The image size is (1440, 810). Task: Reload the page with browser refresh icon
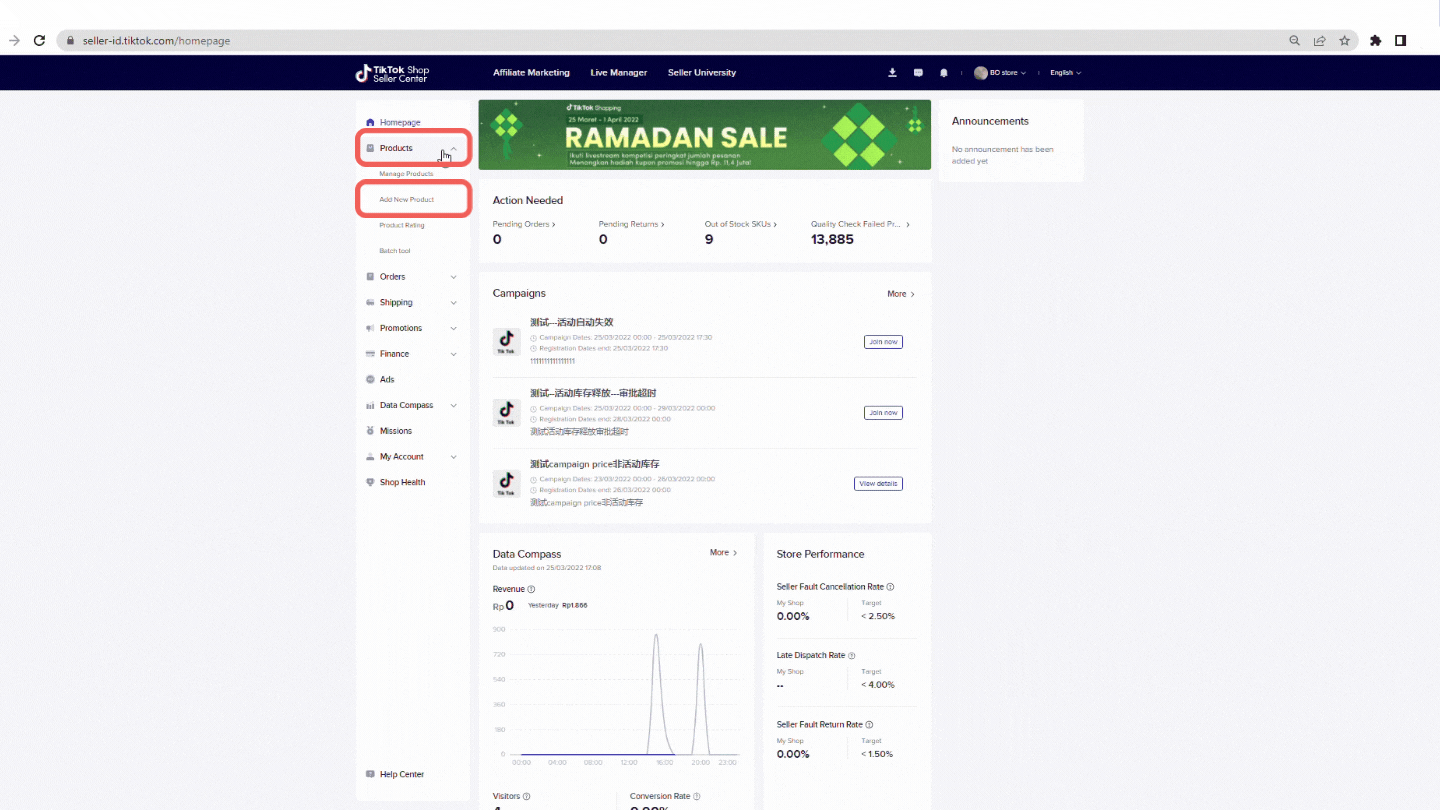pyautogui.click(x=40, y=41)
